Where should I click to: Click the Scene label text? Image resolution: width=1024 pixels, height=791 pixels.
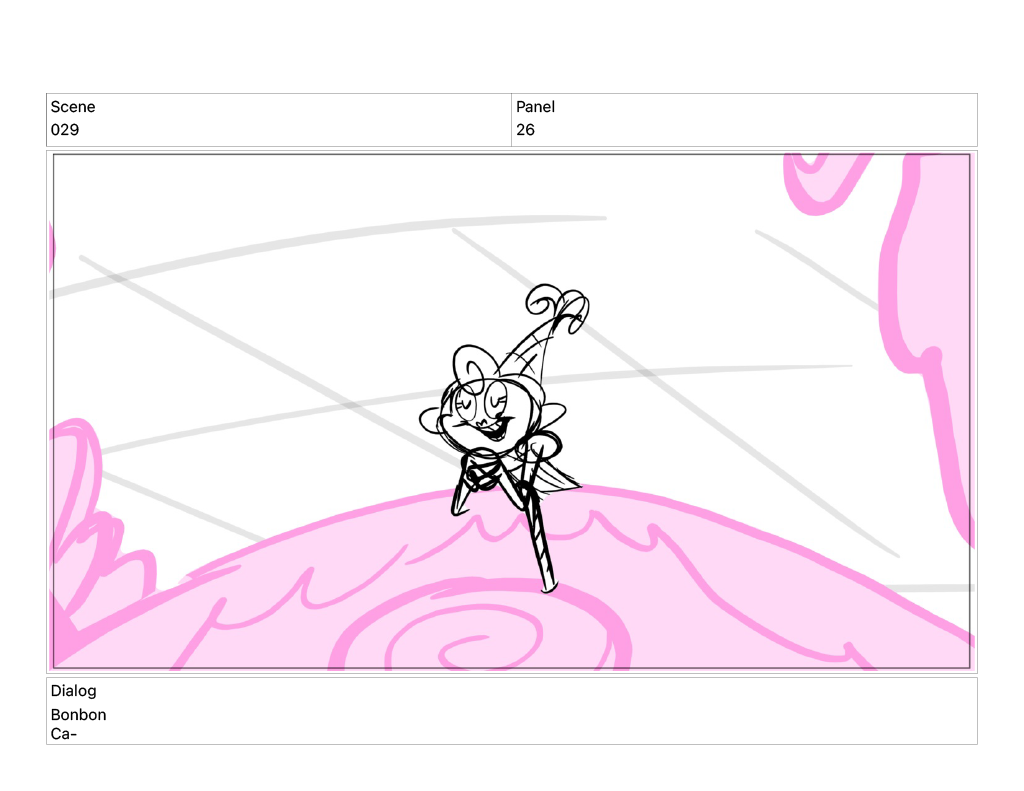point(73,107)
